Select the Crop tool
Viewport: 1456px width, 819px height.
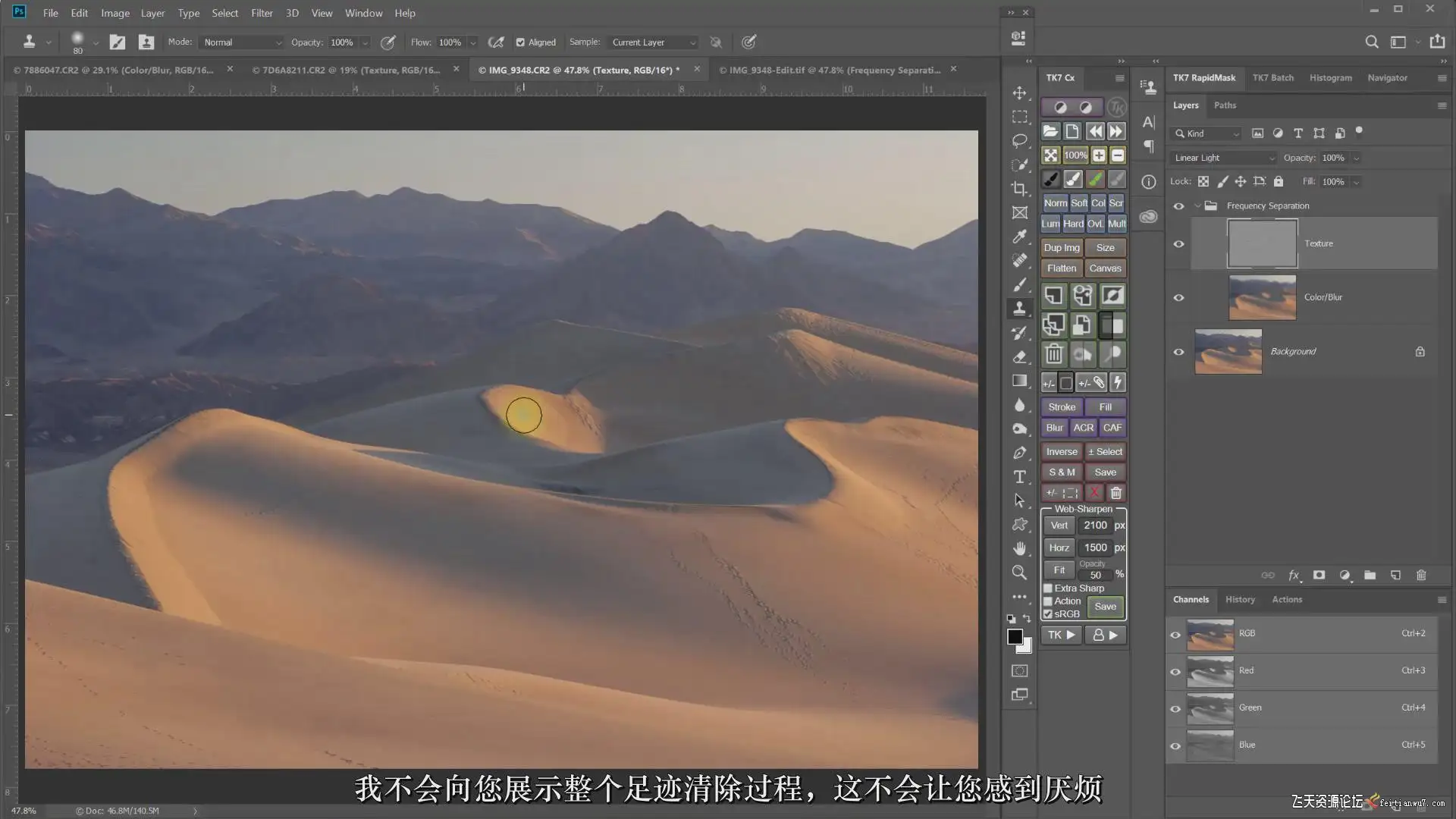1020,189
